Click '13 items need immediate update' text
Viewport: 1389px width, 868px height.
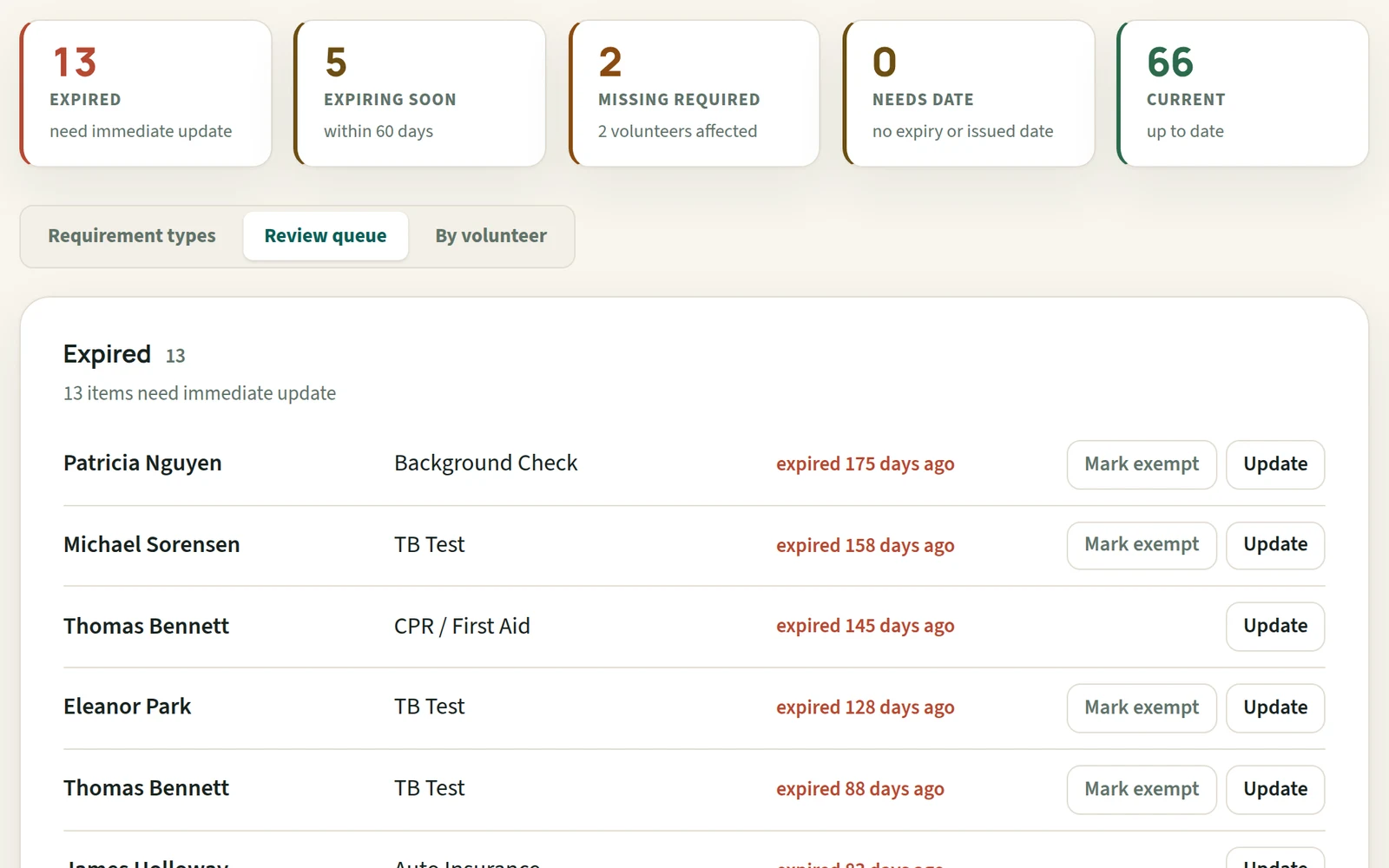[200, 394]
